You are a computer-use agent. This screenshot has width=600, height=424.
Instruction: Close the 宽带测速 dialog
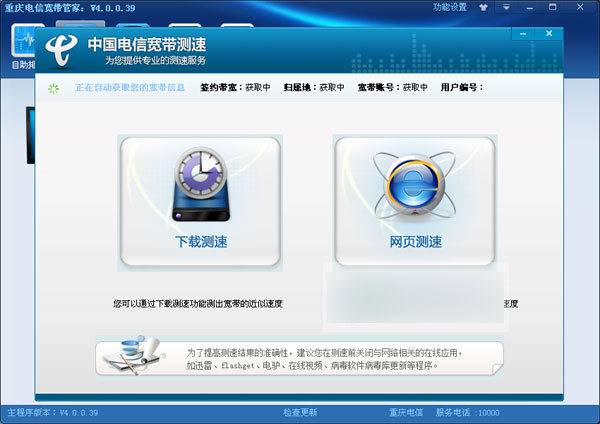coord(549,34)
